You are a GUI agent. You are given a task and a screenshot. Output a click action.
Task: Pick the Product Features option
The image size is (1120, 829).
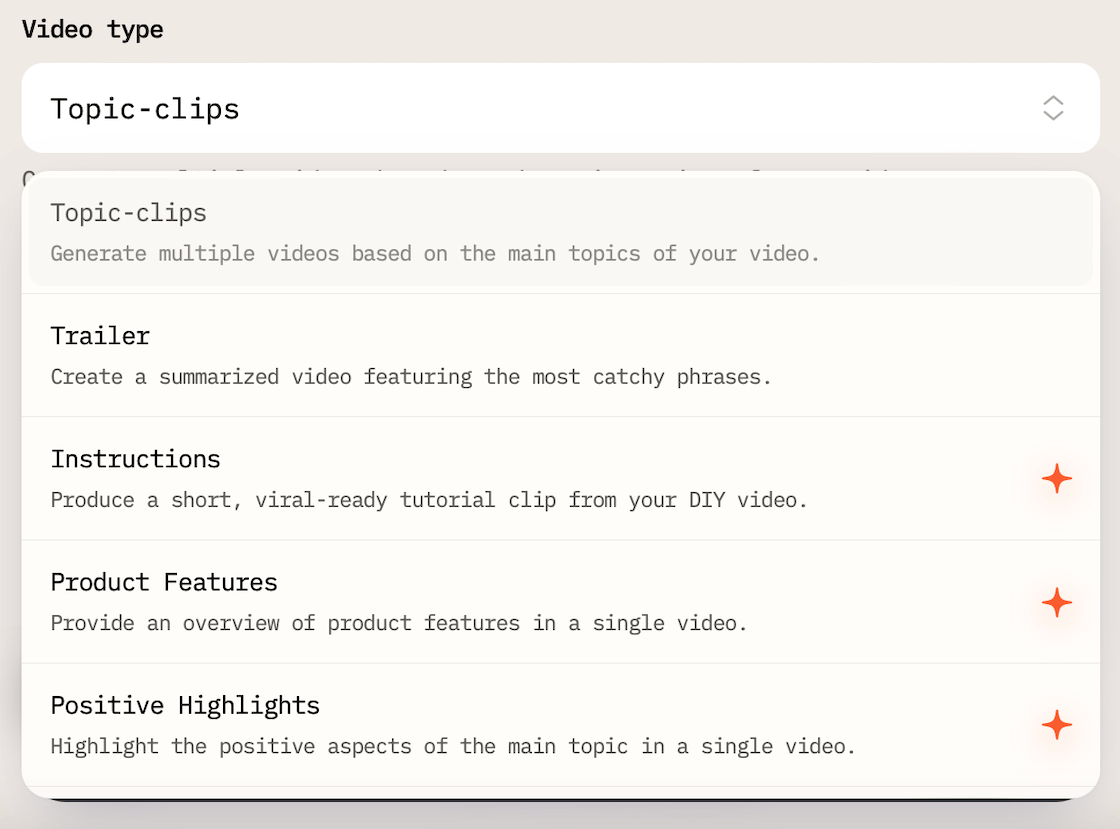(164, 582)
